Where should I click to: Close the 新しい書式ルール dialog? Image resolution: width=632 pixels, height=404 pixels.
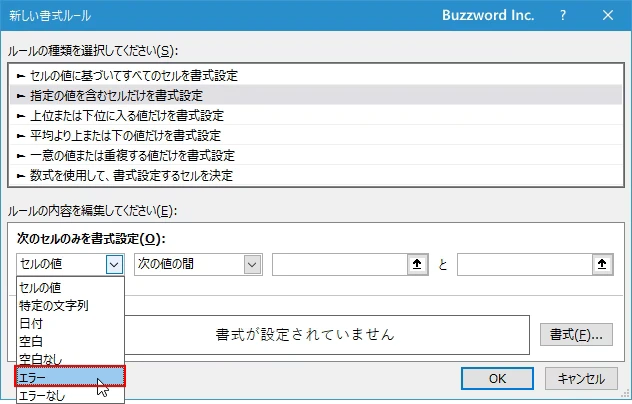tap(608, 15)
